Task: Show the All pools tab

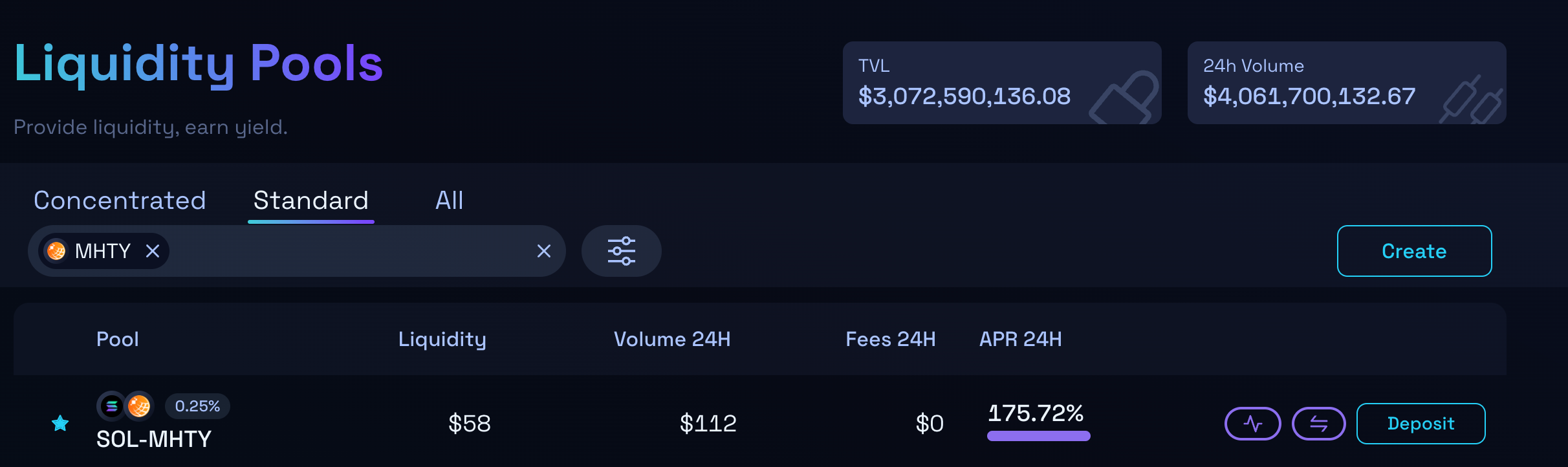Action: point(449,201)
